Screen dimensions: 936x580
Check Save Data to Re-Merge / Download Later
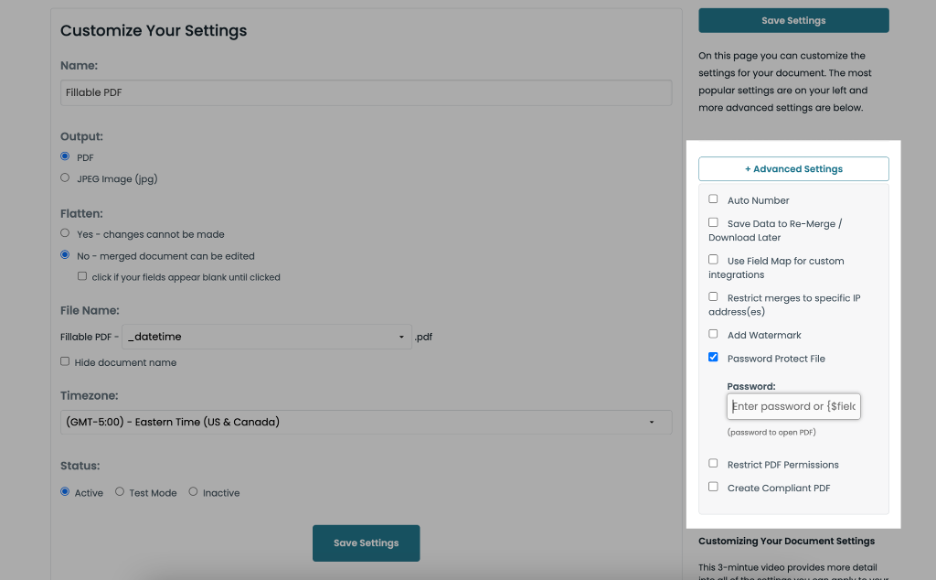[x=713, y=222]
